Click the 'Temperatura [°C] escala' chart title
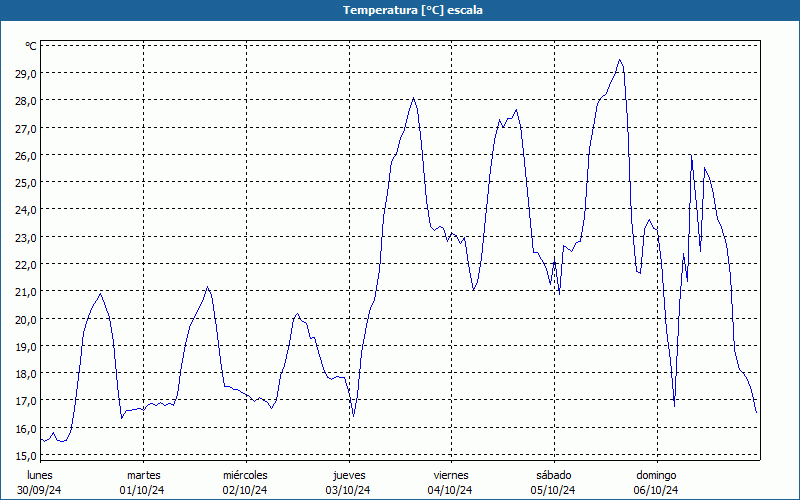Viewport: 800px width, 500px height. [x=413, y=10]
